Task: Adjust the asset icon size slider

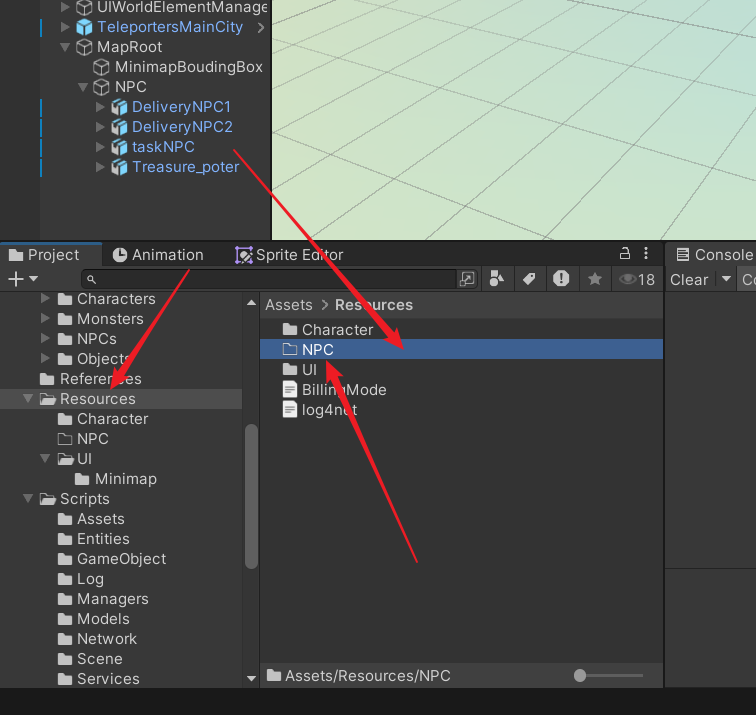Action: pos(581,676)
